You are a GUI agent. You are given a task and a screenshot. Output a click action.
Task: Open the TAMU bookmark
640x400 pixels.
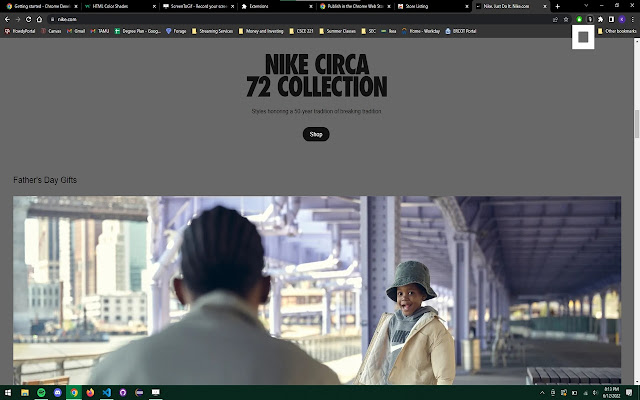(x=100, y=31)
